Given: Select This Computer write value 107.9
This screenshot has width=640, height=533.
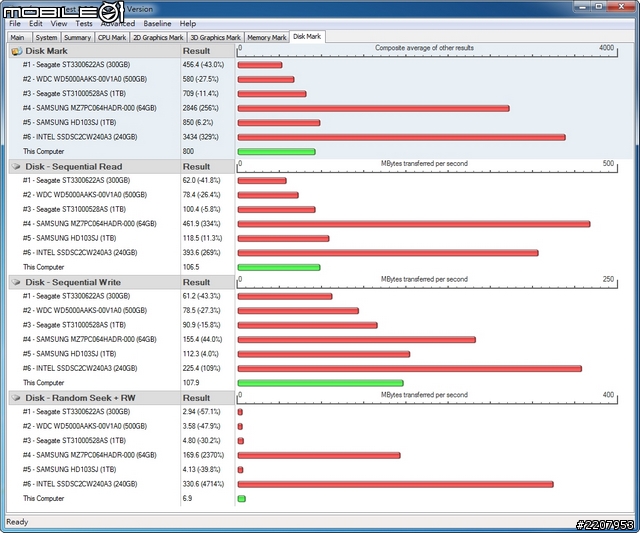Looking at the screenshot, I should tap(191, 382).
